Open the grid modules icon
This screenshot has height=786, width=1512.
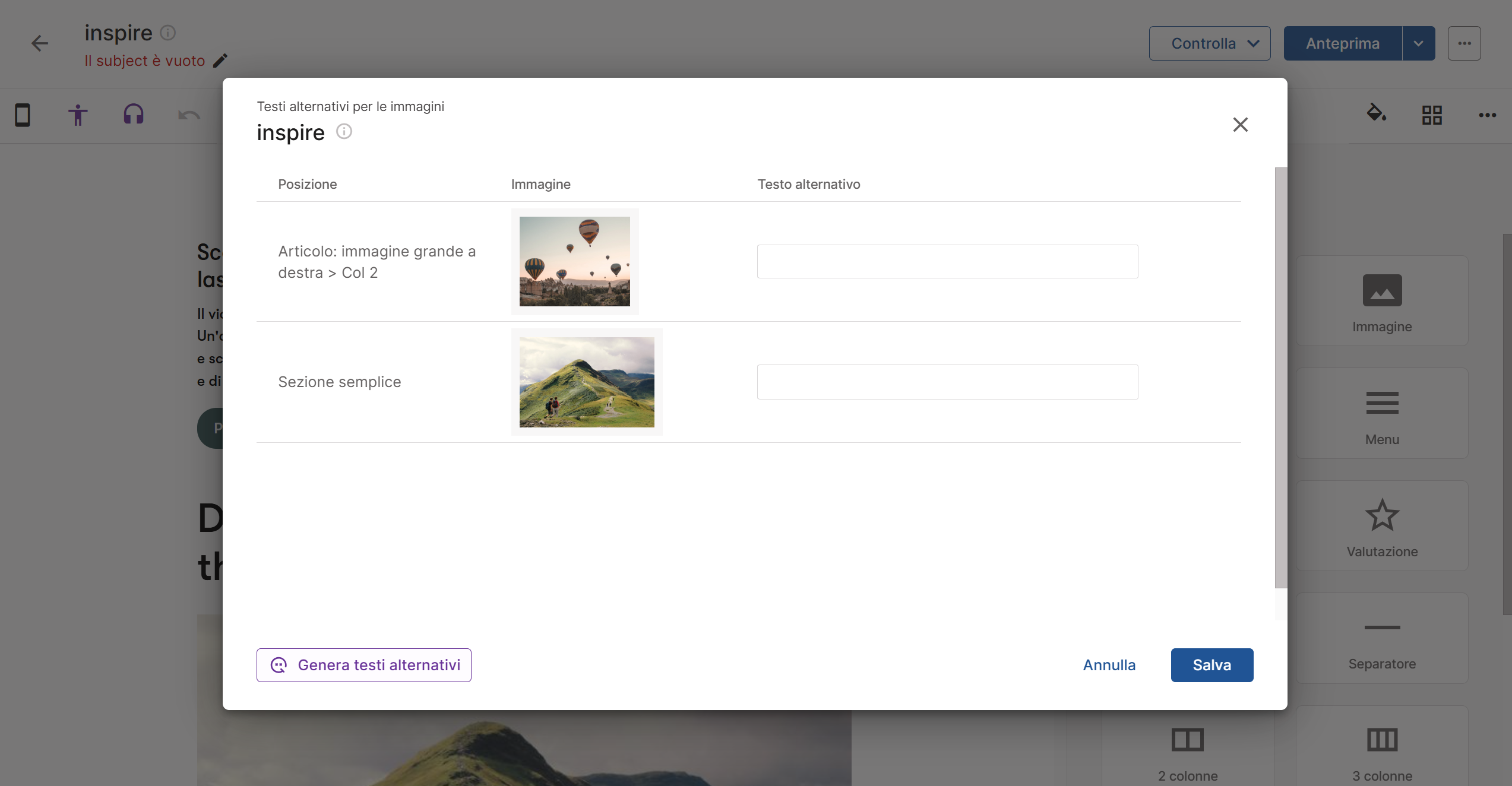(x=1432, y=115)
